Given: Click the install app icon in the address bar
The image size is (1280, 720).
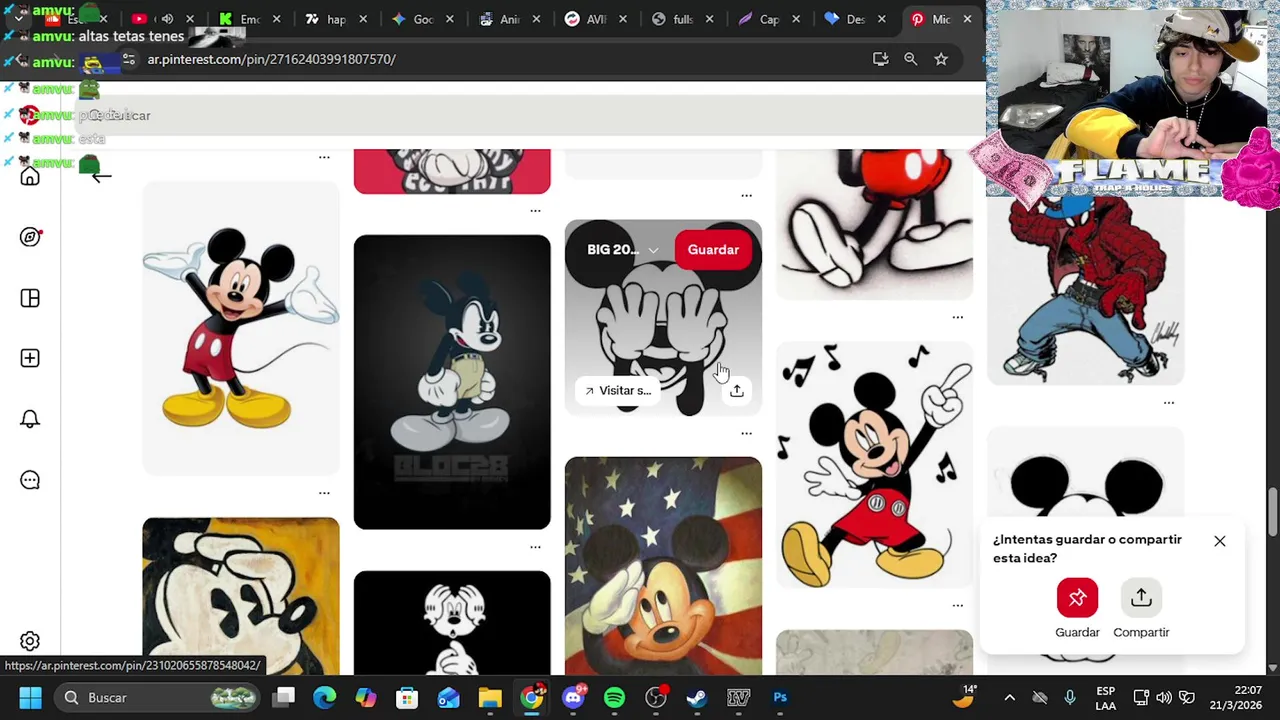Looking at the screenshot, I should coord(880,59).
